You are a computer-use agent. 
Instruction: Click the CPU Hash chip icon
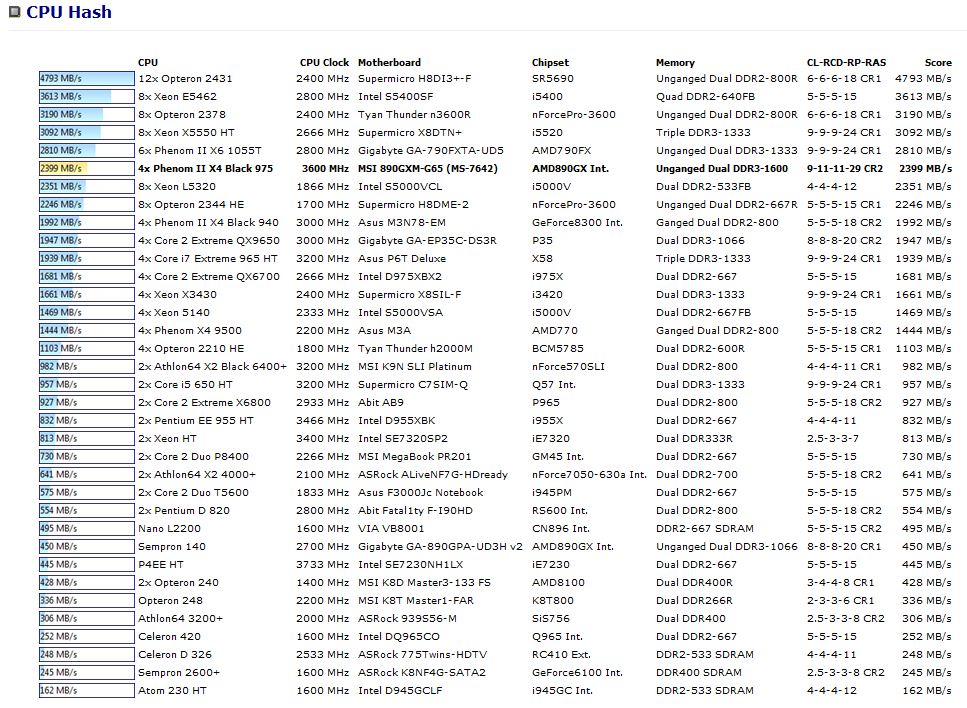(x=14, y=13)
